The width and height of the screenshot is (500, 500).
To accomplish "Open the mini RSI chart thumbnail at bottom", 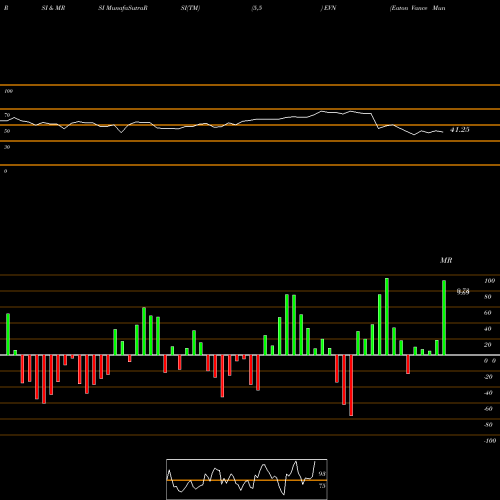I will click(247, 479).
